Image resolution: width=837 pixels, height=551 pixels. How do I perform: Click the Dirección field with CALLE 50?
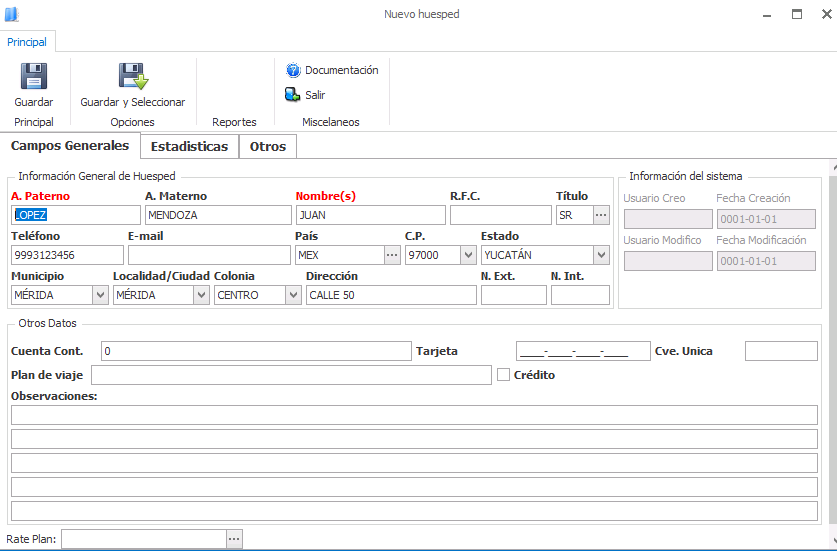point(391,295)
